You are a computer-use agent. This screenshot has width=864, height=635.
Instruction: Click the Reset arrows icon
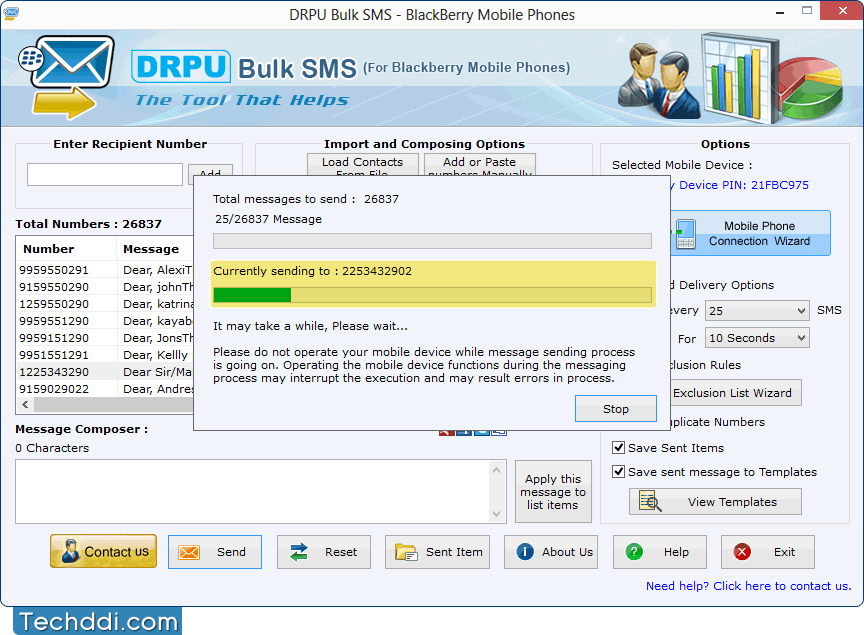click(299, 552)
